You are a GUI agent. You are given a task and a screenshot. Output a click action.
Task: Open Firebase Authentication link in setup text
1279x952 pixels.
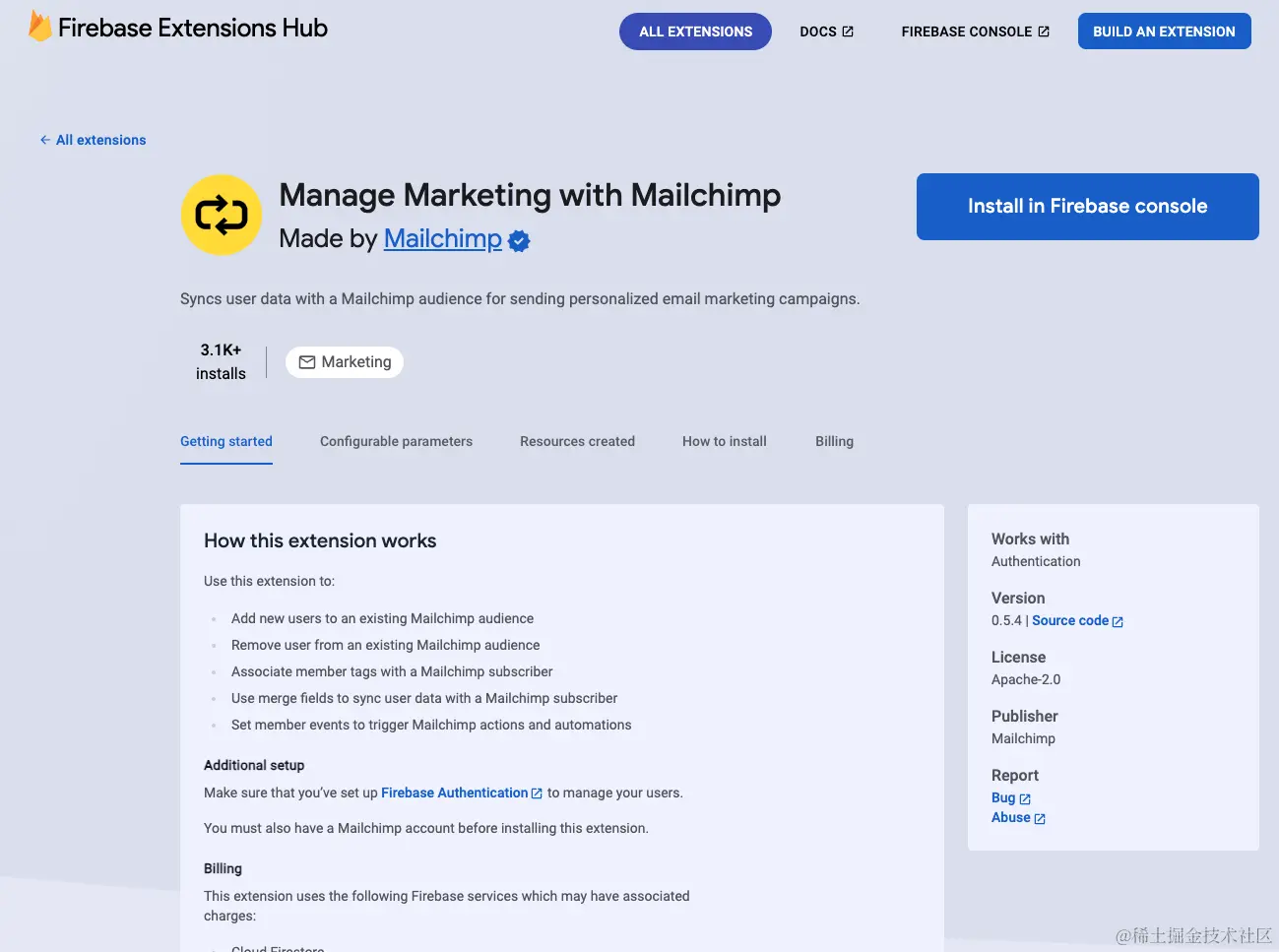point(462,793)
